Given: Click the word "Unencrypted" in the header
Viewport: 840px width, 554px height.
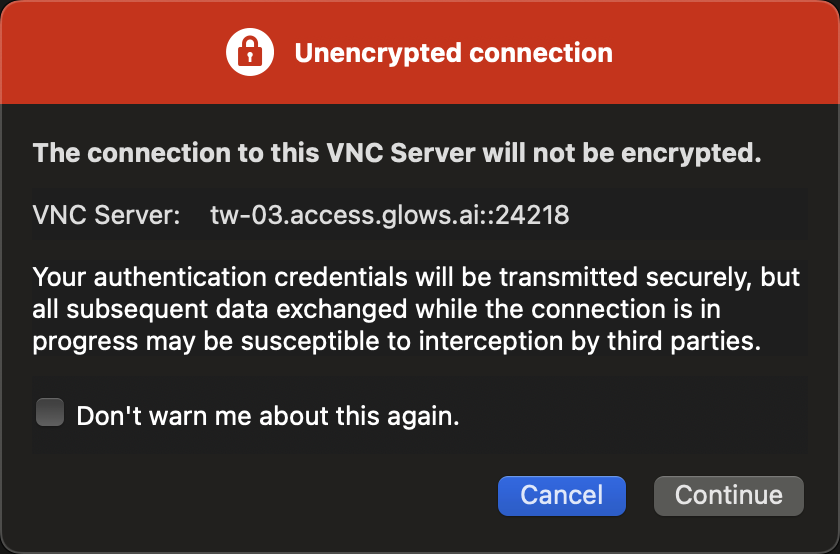Looking at the screenshot, I should coord(378,53).
